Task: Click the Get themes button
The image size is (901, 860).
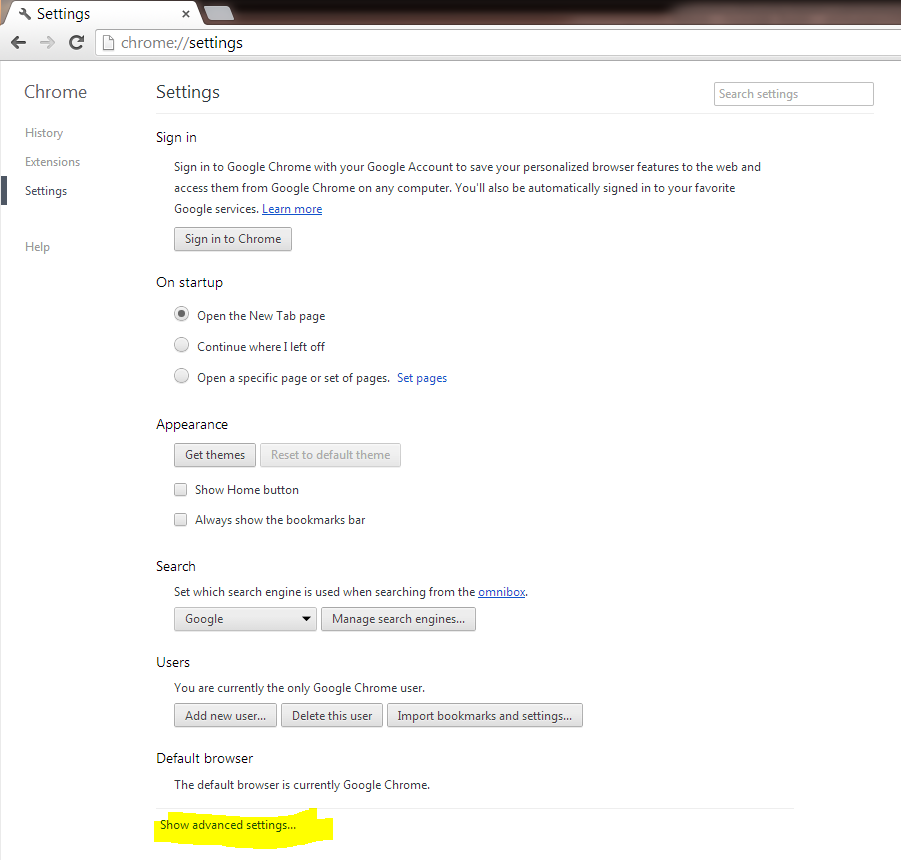Action: tap(215, 455)
